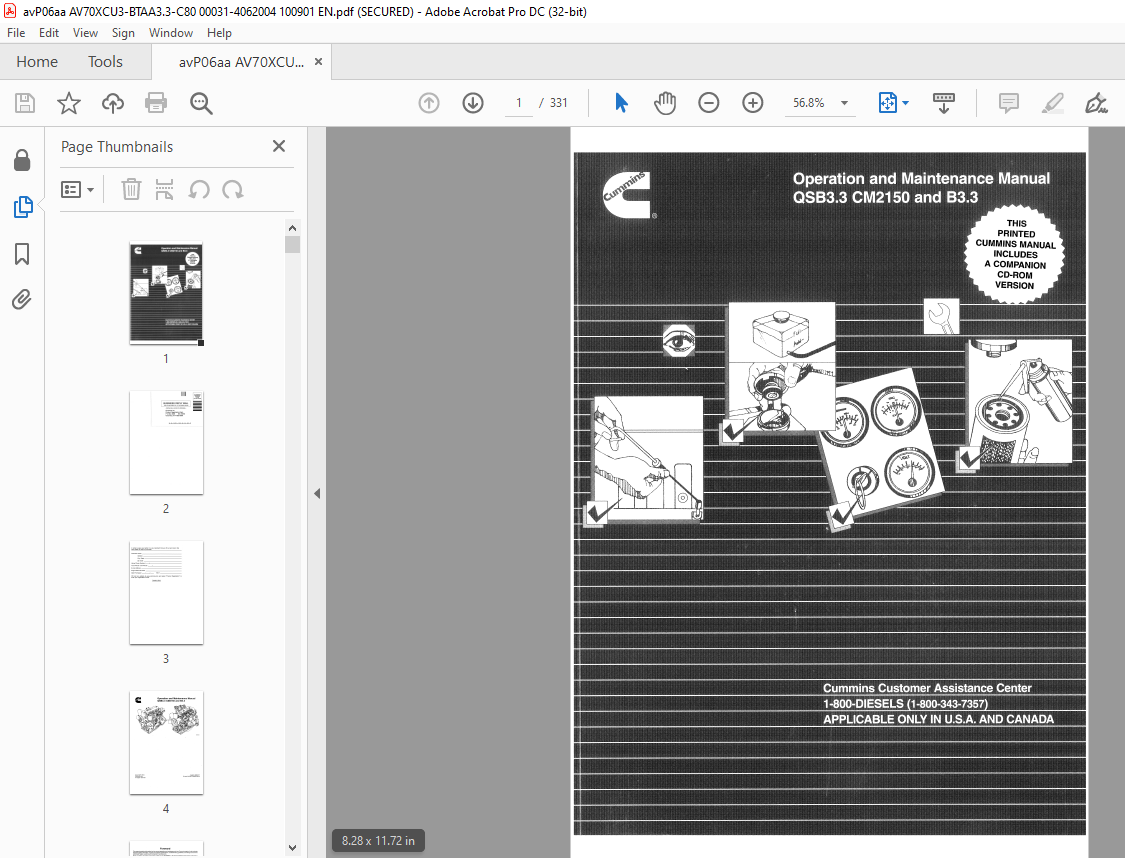Viewport: 1125px width, 858px height.
Task: Go to previous page arrow
Action: 429,103
